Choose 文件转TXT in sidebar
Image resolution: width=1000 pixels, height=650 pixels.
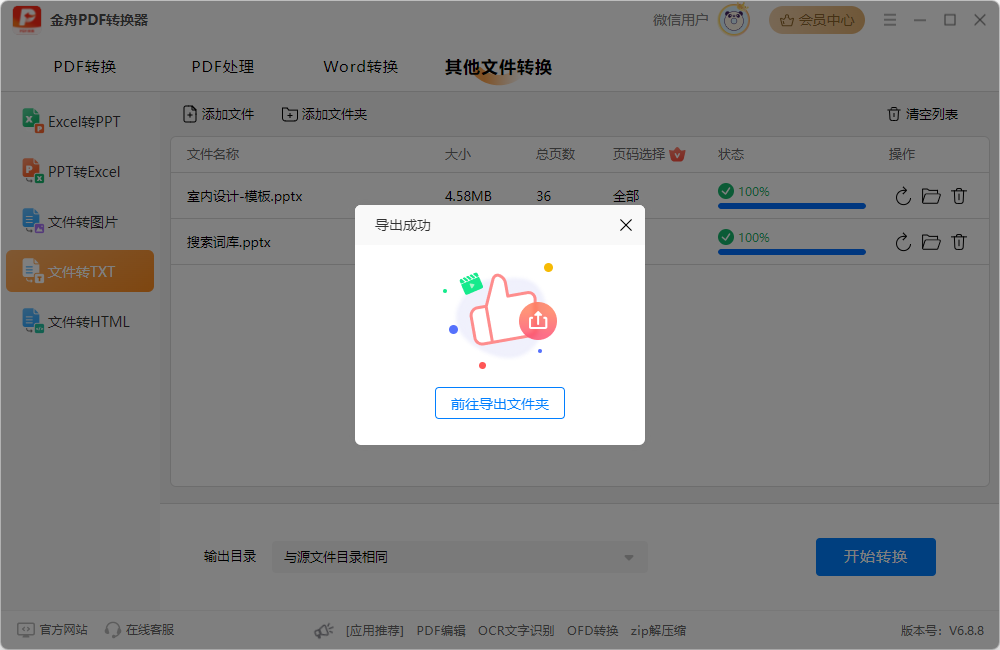tap(80, 271)
